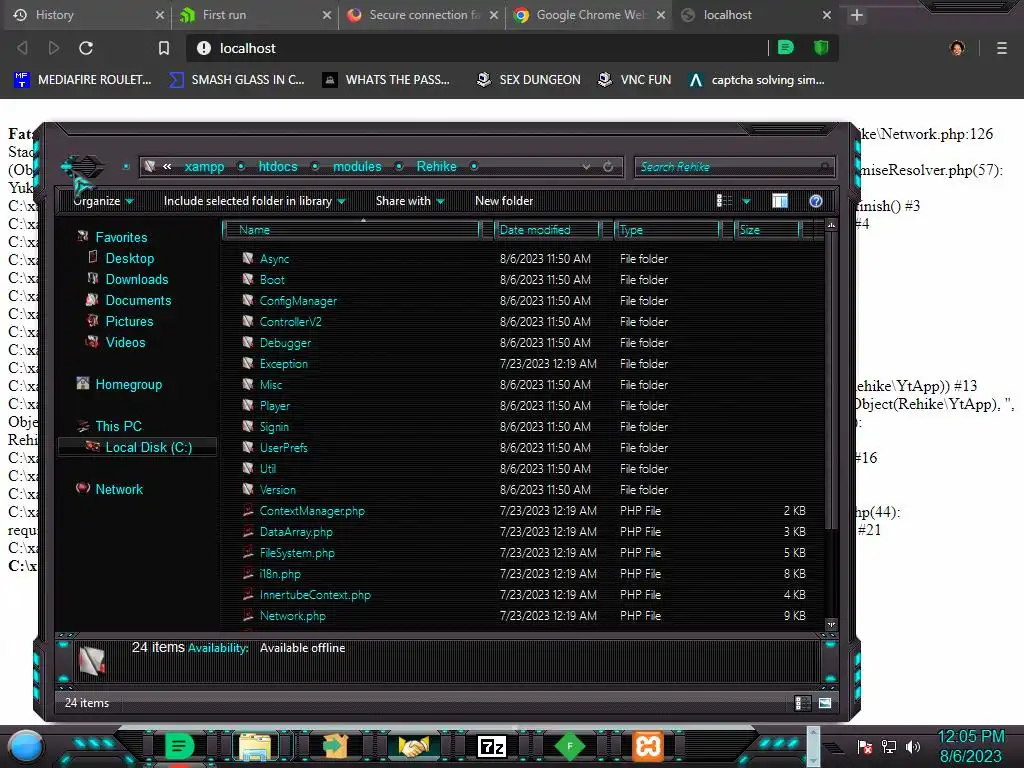Navigate to xampp breadcrumb

(204, 167)
